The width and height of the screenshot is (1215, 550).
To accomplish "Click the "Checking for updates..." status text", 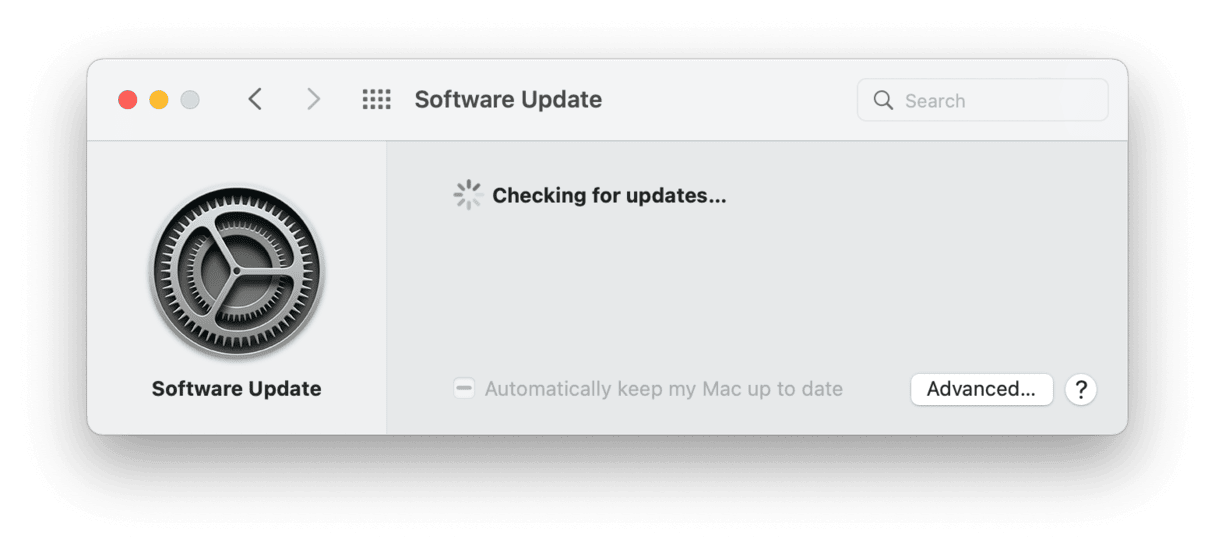I will point(609,195).
